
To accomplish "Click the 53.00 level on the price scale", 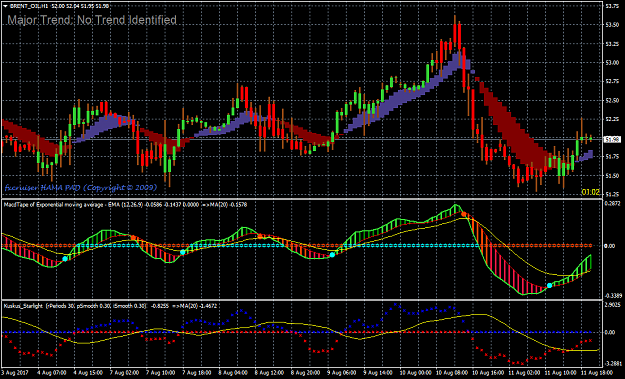I will coord(612,63).
